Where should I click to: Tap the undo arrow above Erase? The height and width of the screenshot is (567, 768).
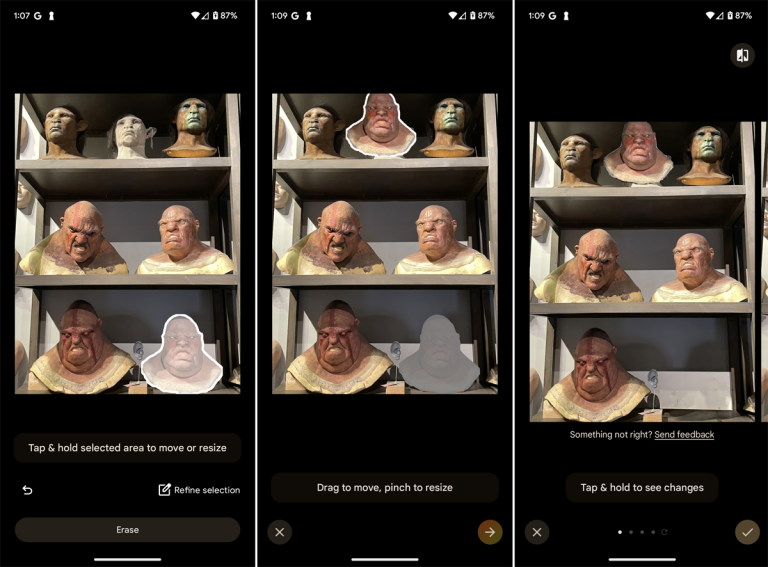click(27, 490)
